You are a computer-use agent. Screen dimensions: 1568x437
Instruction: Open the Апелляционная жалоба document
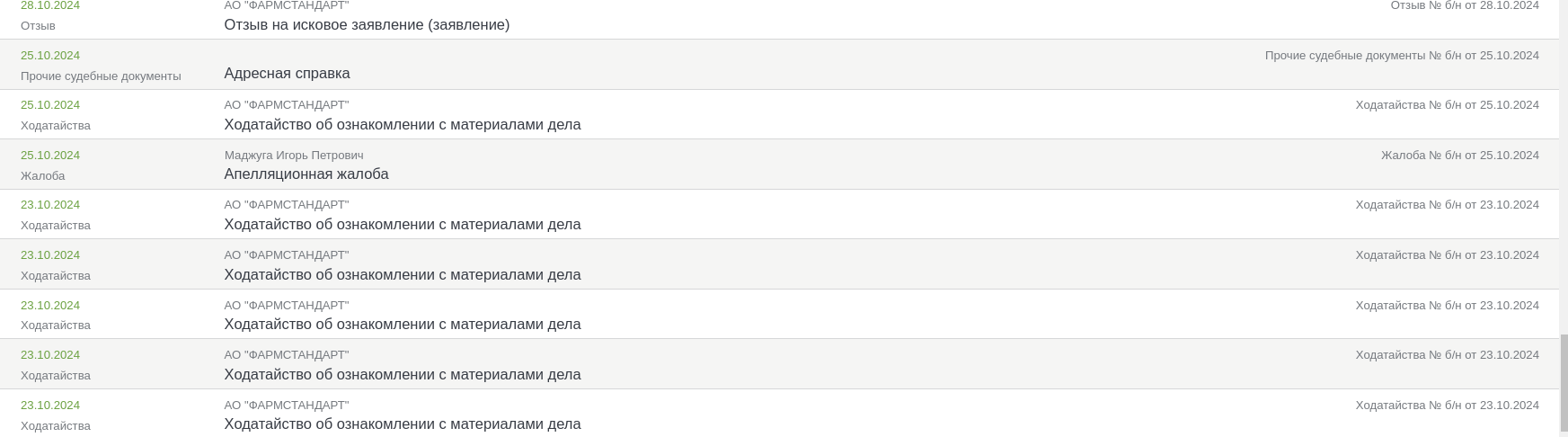click(306, 174)
